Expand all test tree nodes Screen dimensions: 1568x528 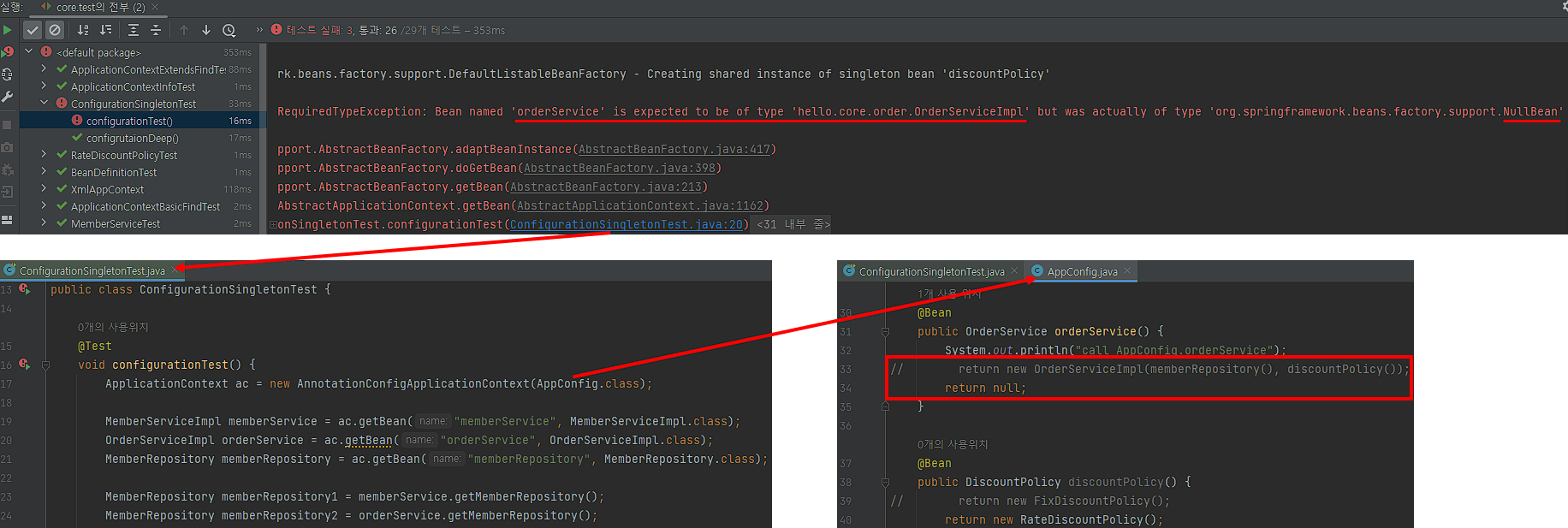[x=134, y=30]
